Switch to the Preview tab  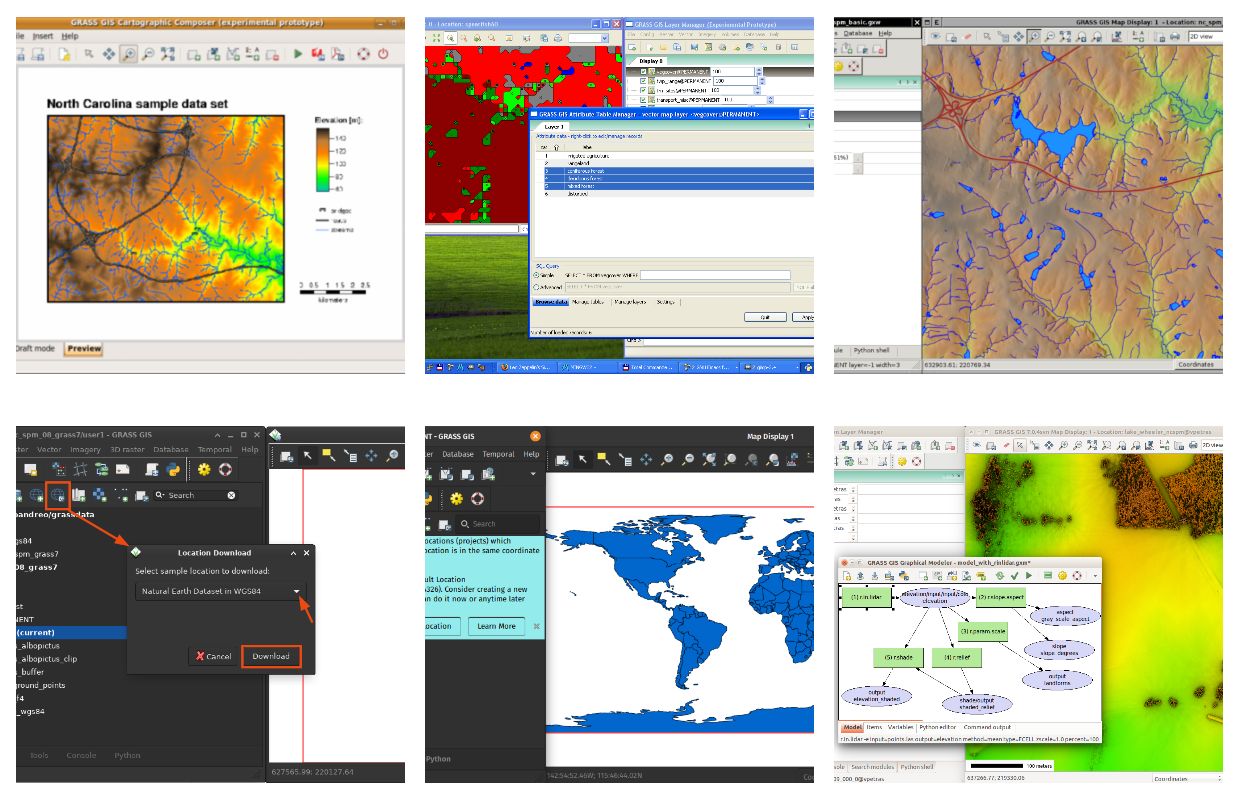(x=84, y=348)
